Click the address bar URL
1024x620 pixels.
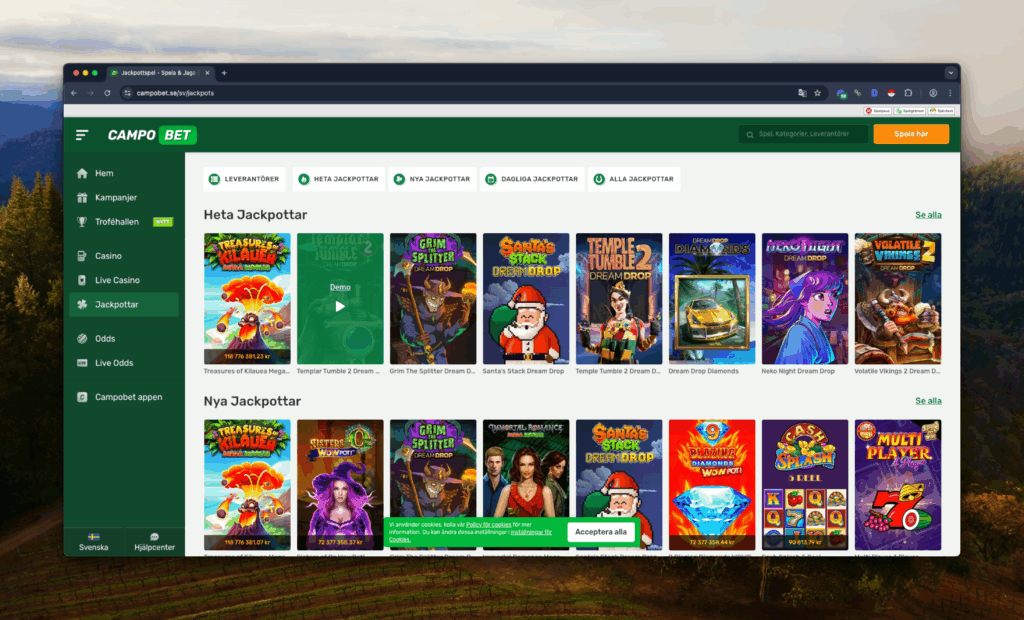[x=175, y=93]
